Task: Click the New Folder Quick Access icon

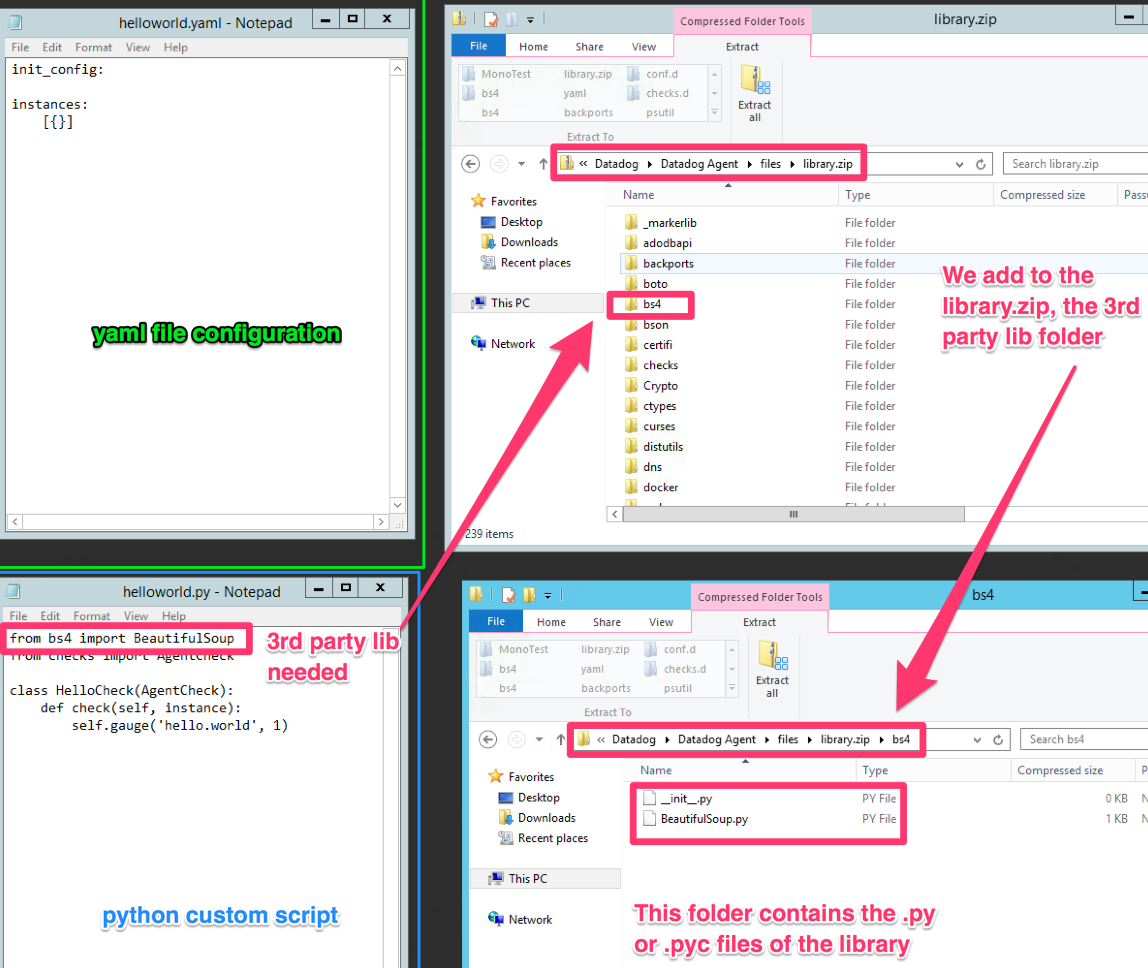Action: (x=510, y=18)
